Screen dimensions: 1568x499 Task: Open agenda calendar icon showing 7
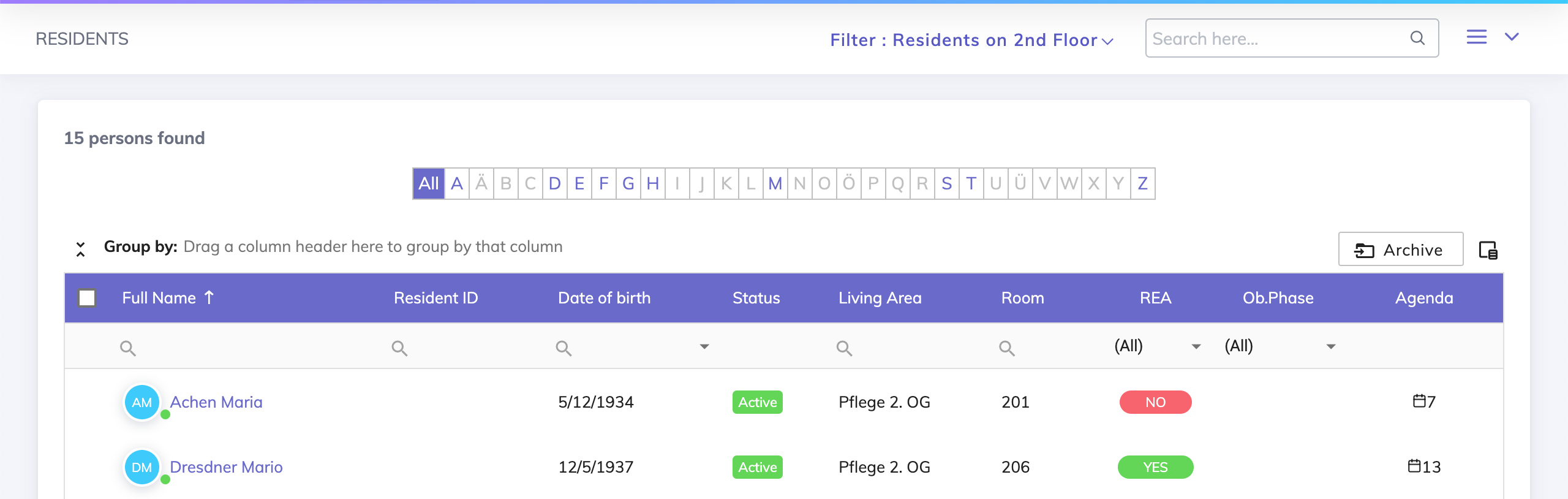click(x=1419, y=401)
